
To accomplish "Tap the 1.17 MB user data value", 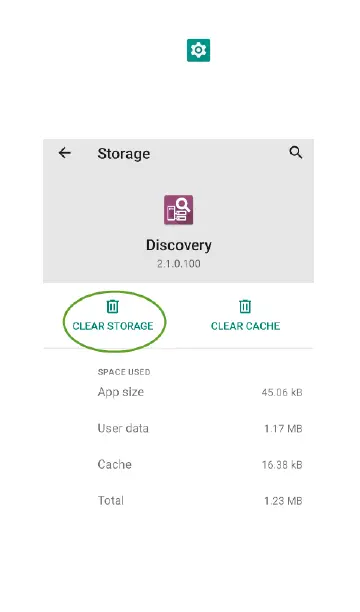I will click(283, 429).
